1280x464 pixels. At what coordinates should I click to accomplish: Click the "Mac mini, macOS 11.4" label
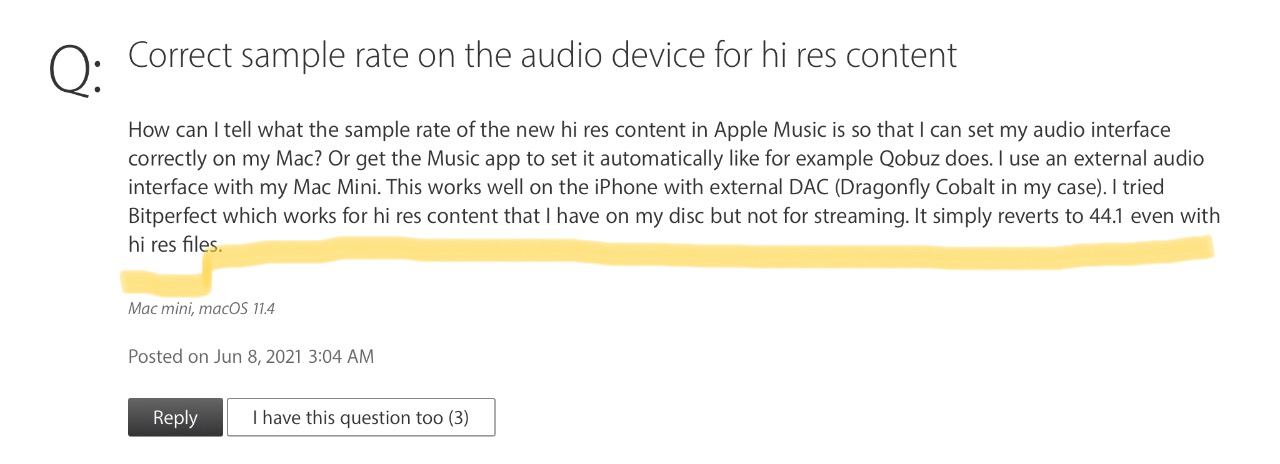[201, 309]
